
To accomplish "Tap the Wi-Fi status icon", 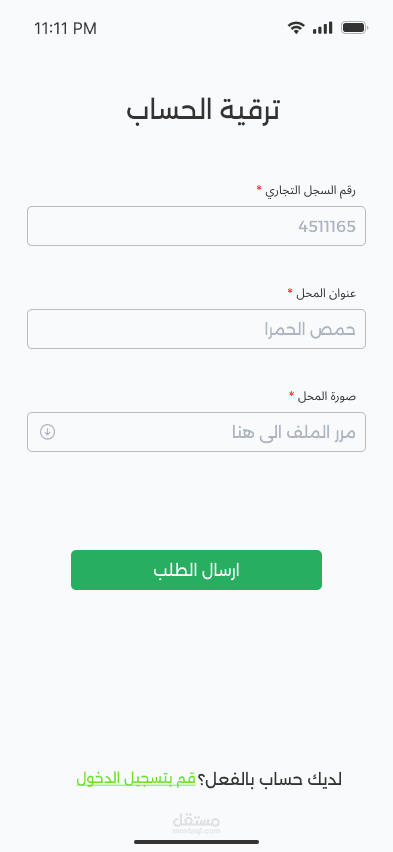I will [x=296, y=28].
